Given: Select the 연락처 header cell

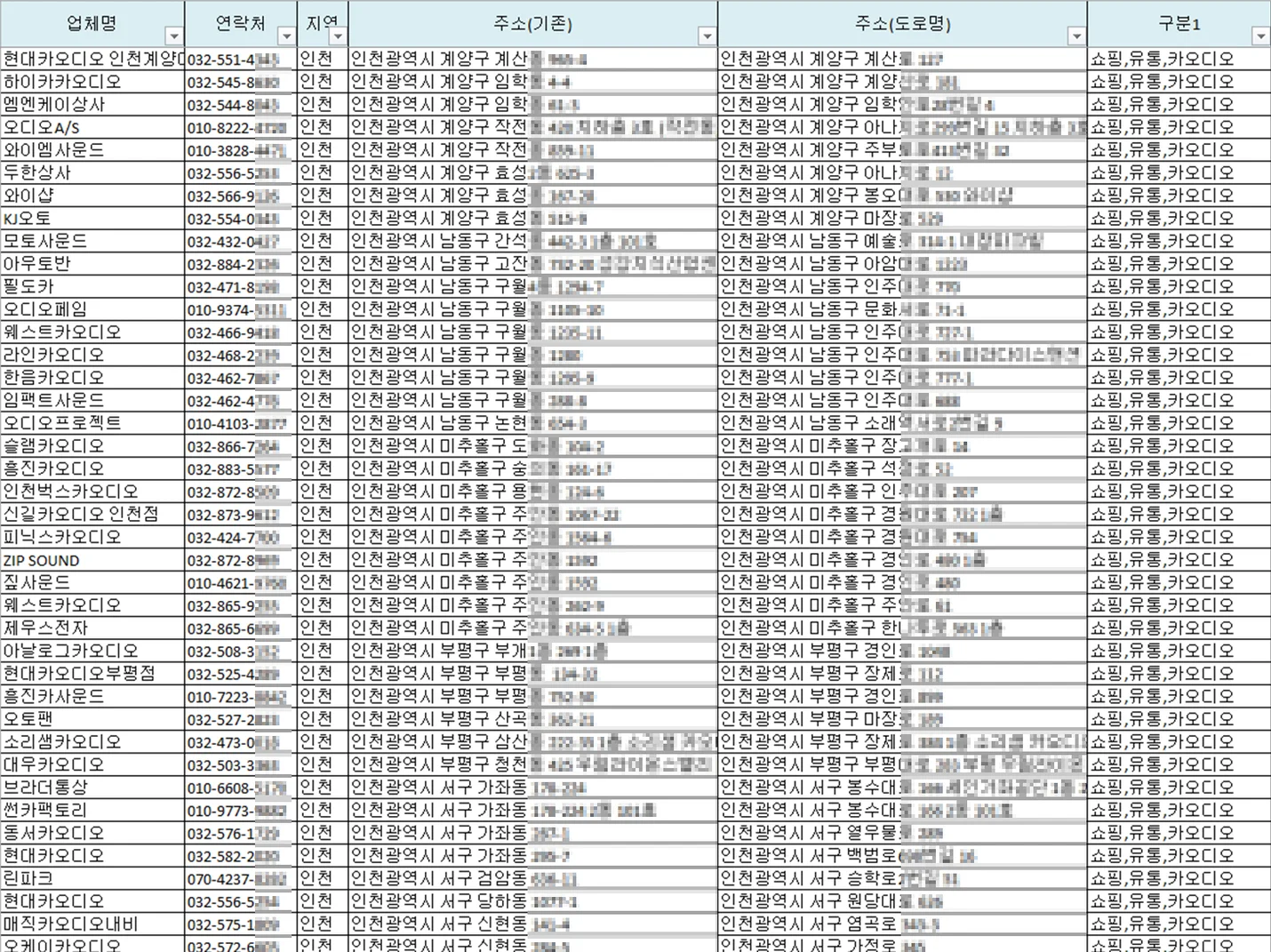Looking at the screenshot, I should tap(241, 24).
